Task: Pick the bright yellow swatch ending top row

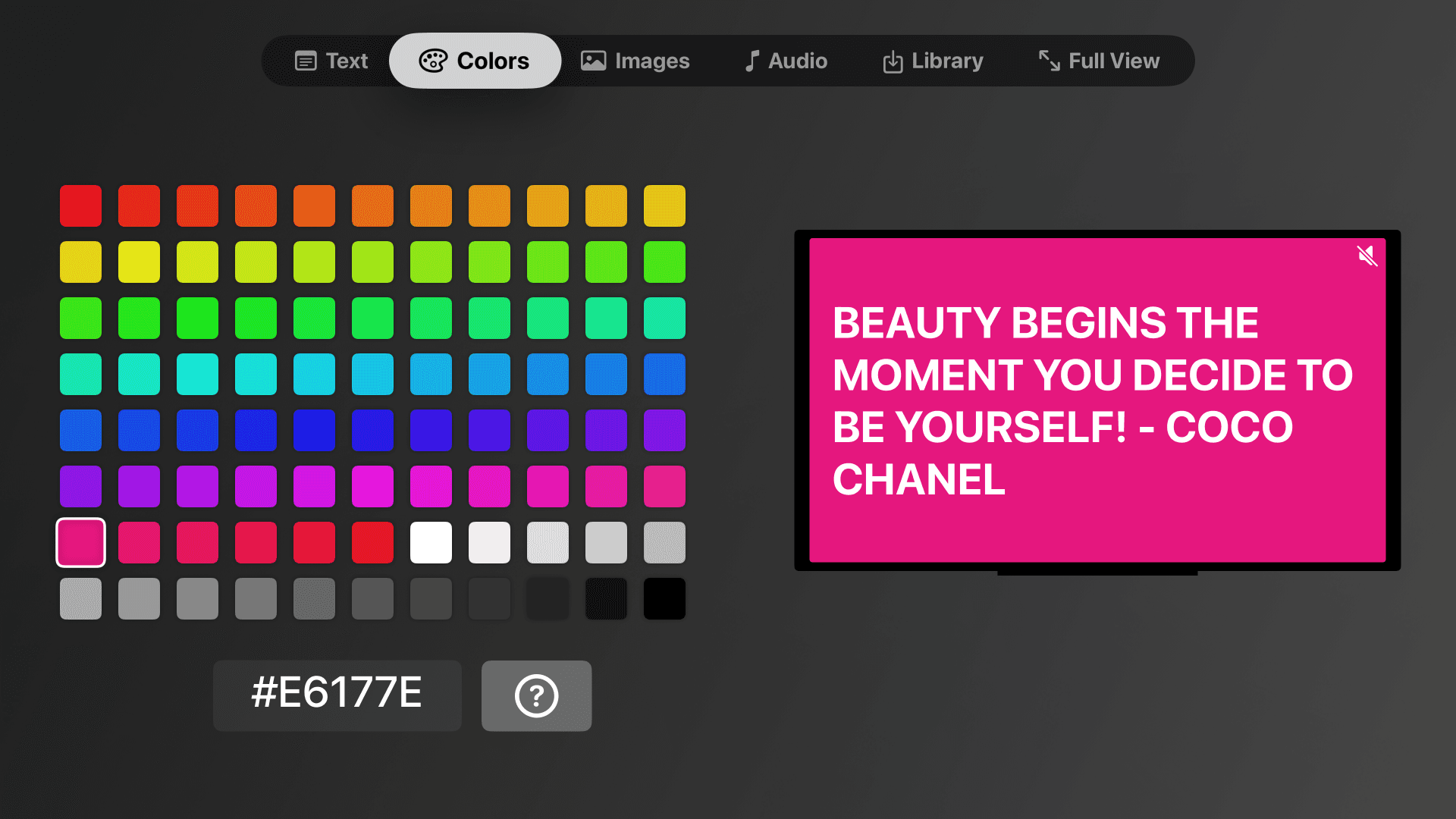Action: click(664, 206)
